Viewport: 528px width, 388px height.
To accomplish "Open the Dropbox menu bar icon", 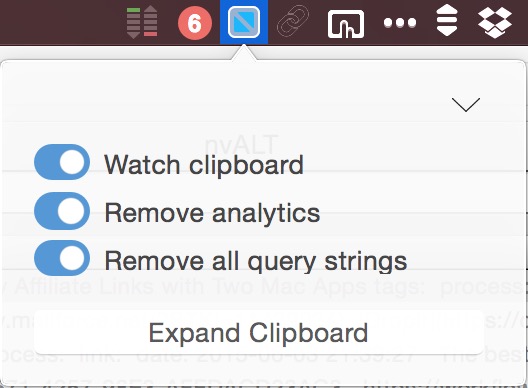I will point(495,22).
